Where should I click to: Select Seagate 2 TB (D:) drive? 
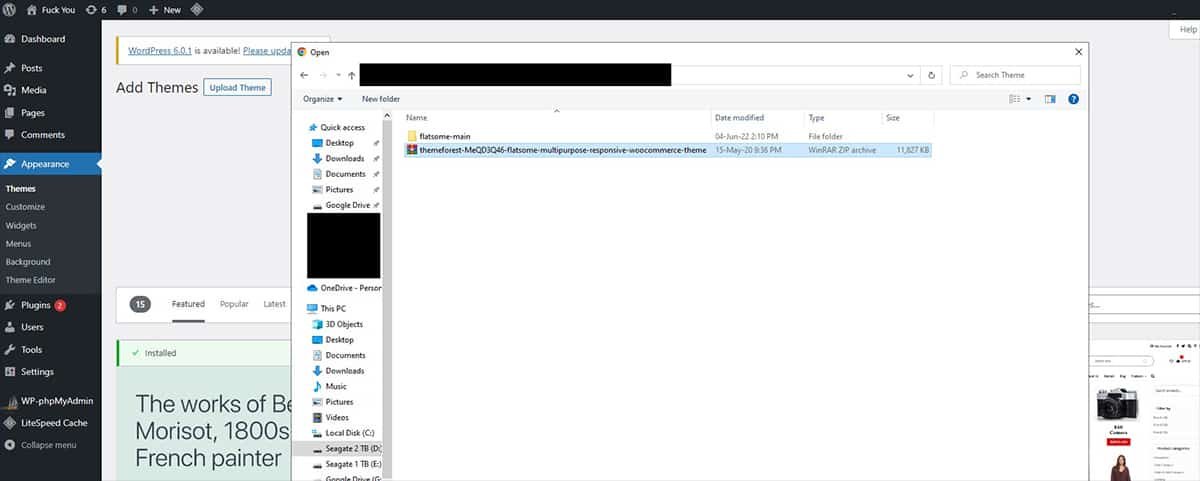[352, 449]
